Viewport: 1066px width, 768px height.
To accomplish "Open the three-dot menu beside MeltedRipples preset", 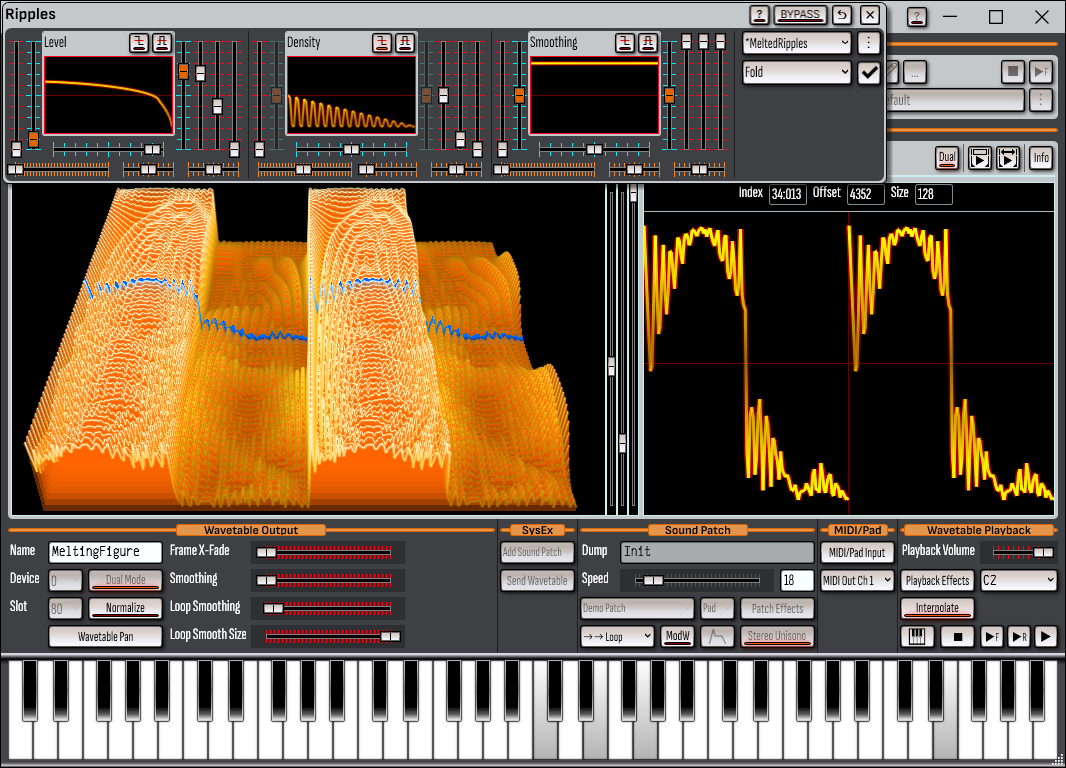I will (x=868, y=43).
